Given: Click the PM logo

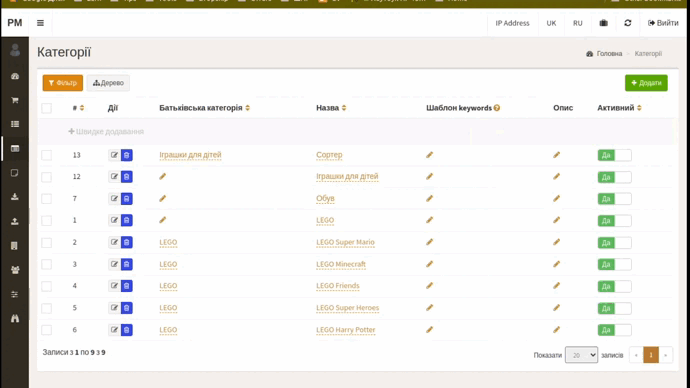Looking at the screenshot, I should point(15,23).
